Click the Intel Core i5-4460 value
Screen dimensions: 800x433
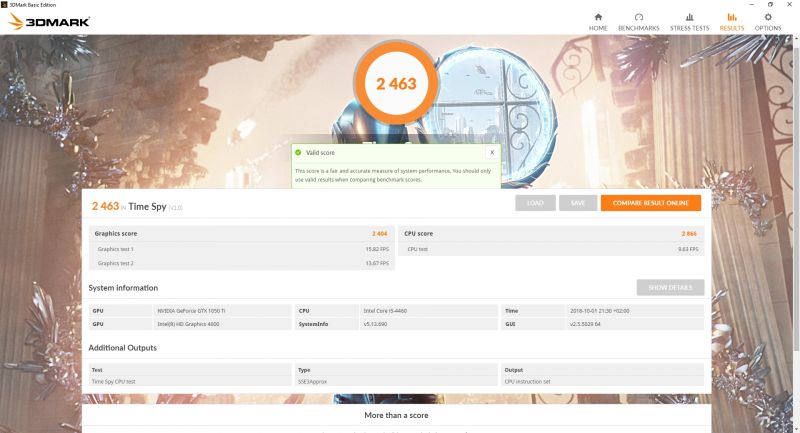pos(385,311)
